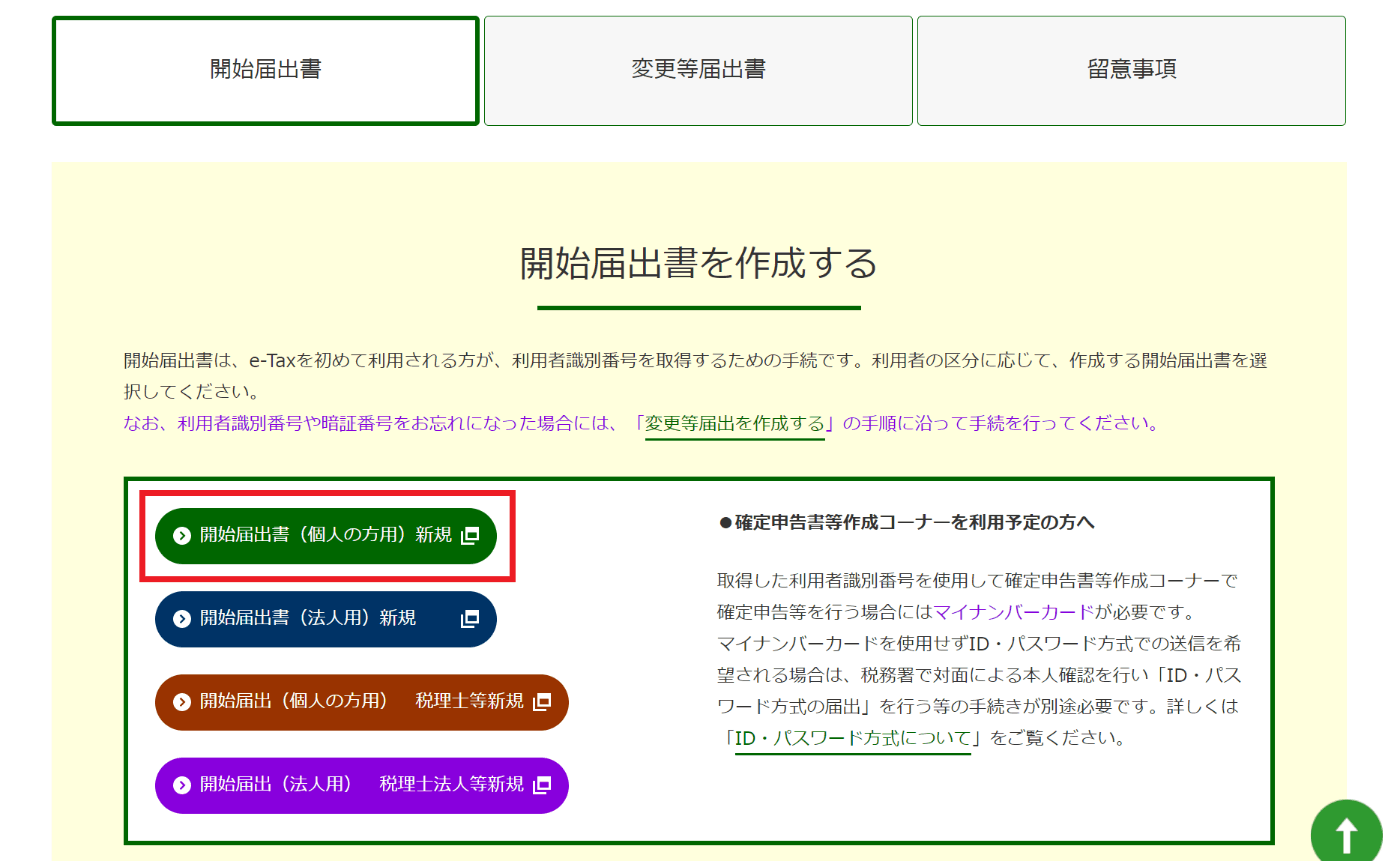Click new-window icon on 税理士法人等新規 button
1400x861 pixels.
tap(542, 785)
